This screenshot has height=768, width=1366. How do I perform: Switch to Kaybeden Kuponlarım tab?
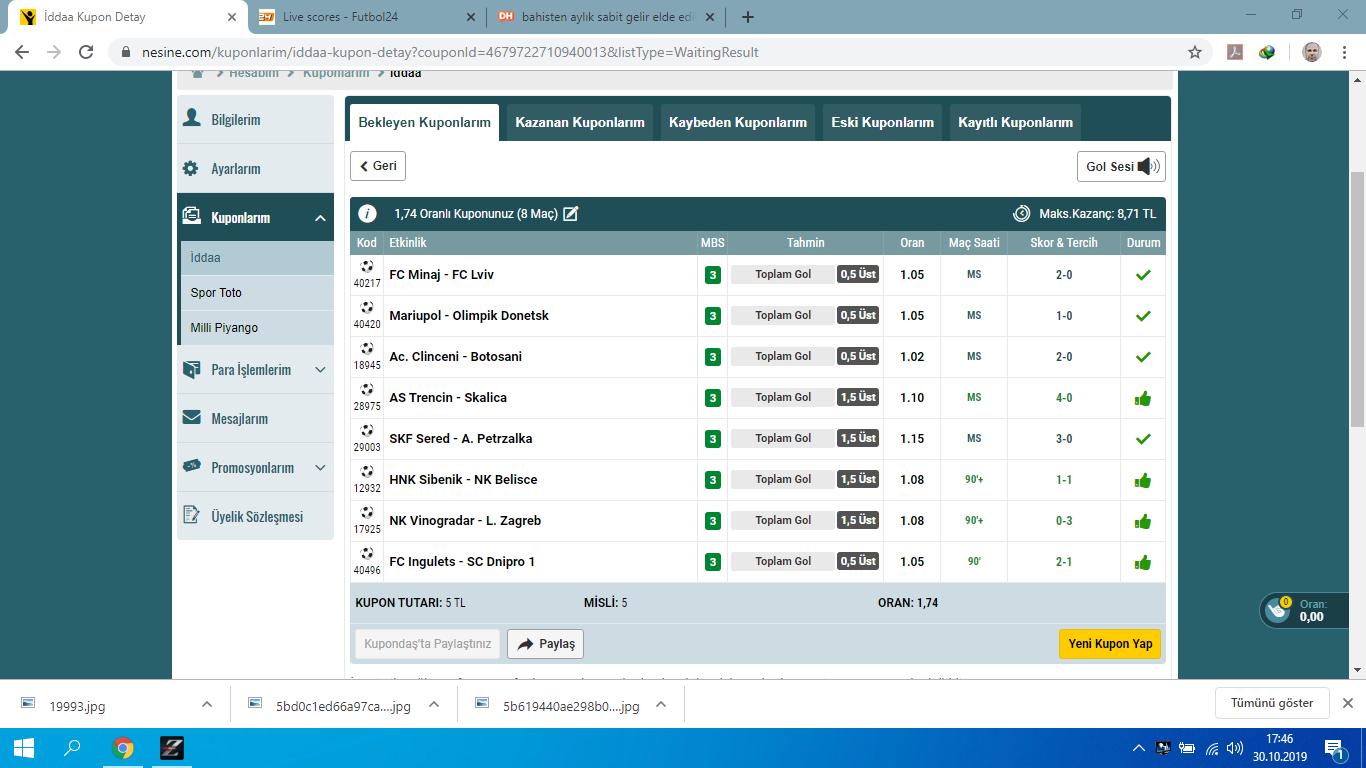pos(738,122)
